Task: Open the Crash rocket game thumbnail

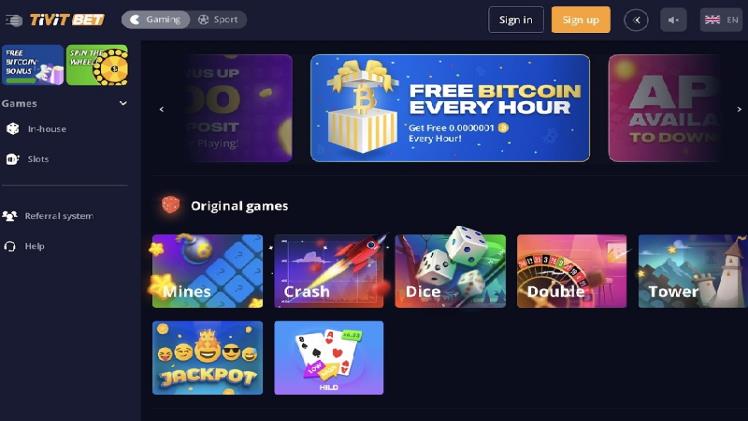Action: tap(329, 271)
